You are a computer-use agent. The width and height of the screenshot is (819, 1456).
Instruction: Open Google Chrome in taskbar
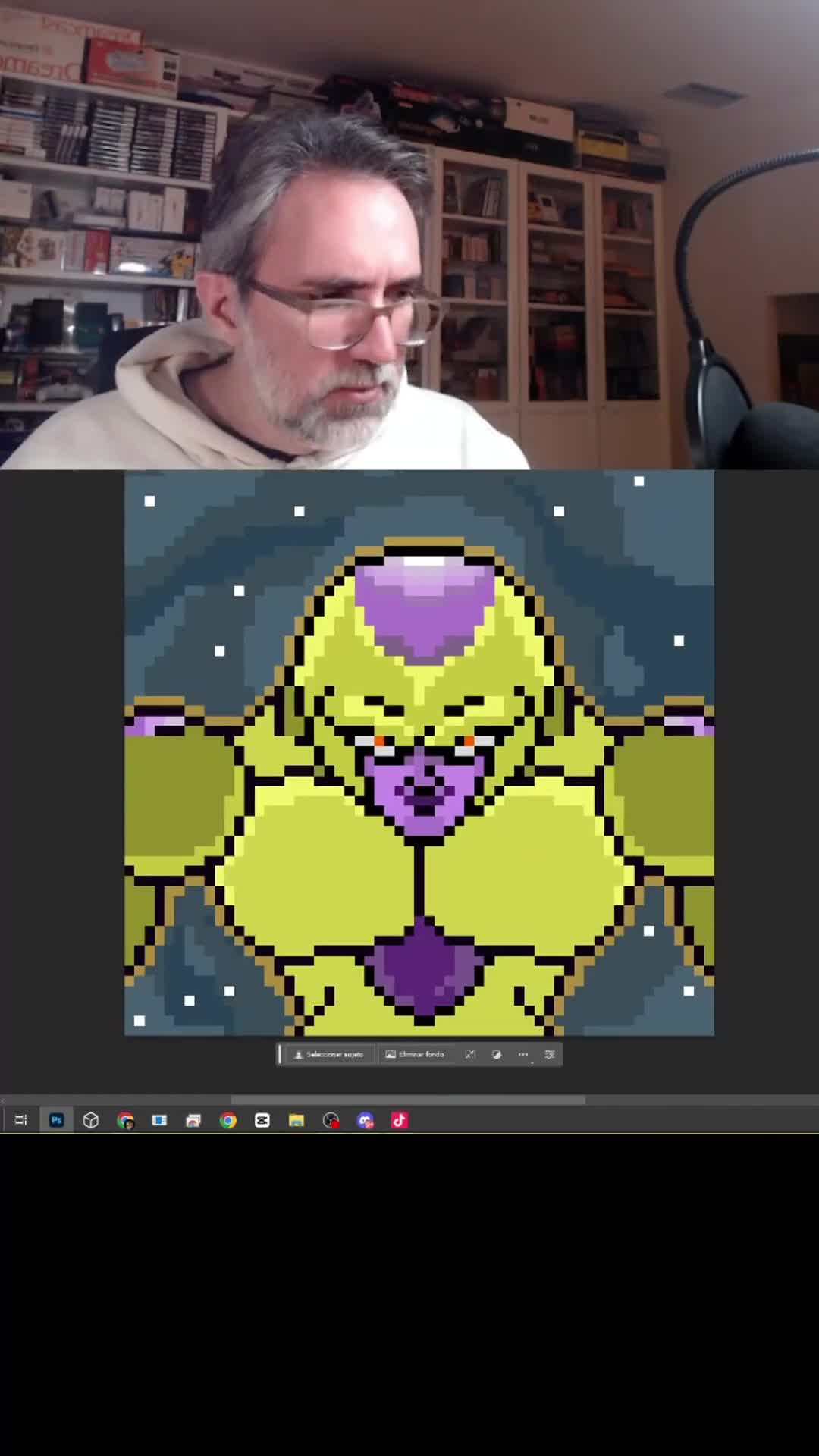(227, 1120)
